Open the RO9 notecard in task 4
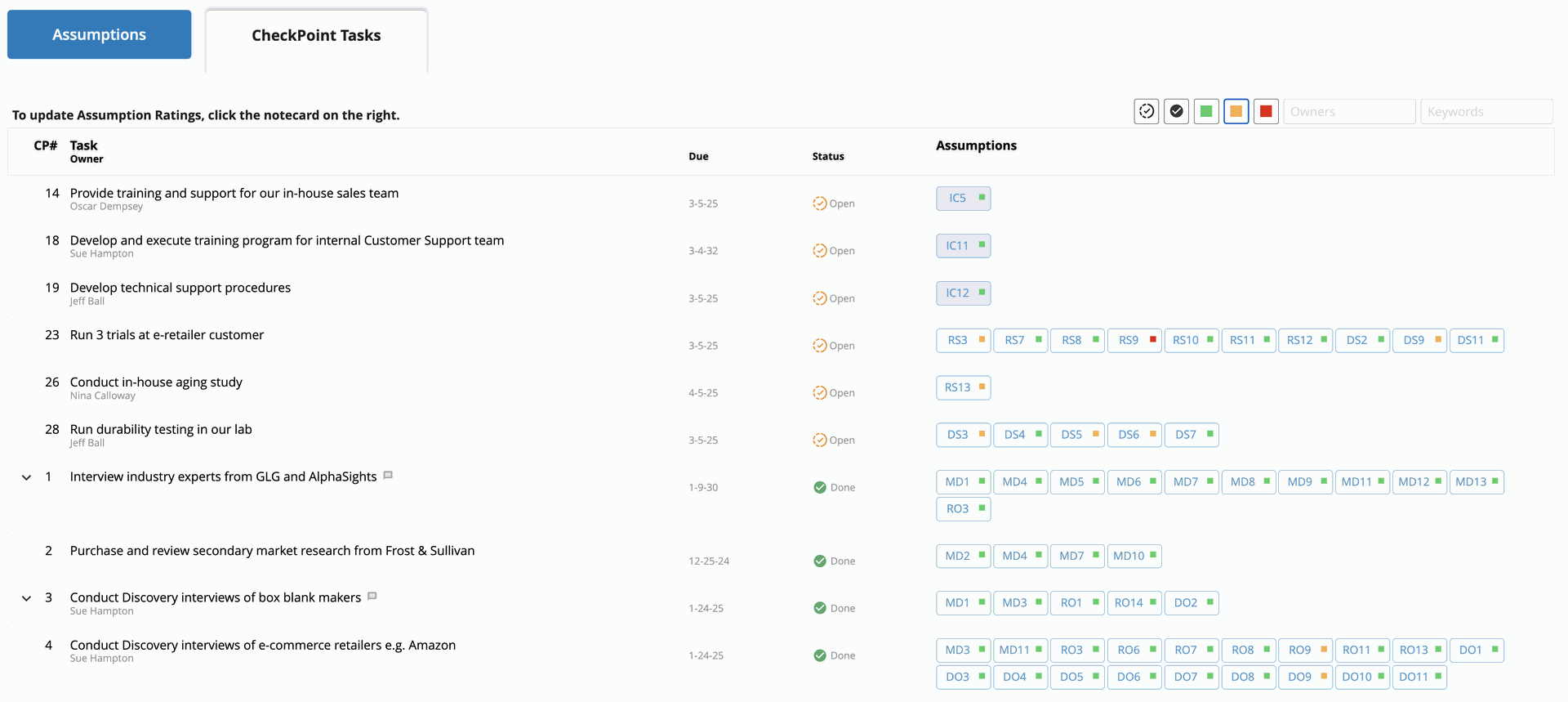Viewport: 1568px width, 702px height. 1305,651
